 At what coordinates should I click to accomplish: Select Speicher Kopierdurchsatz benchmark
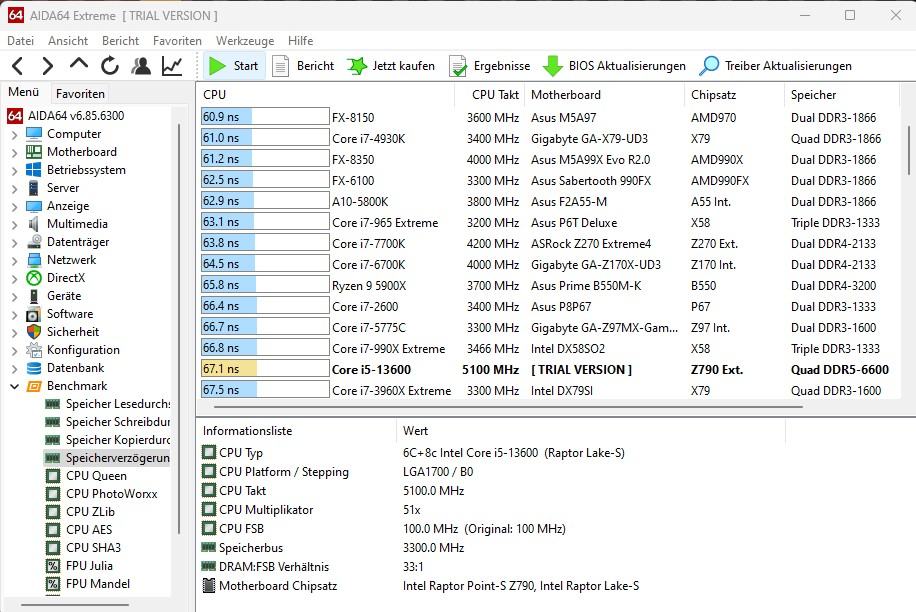(x=108, y=440)
